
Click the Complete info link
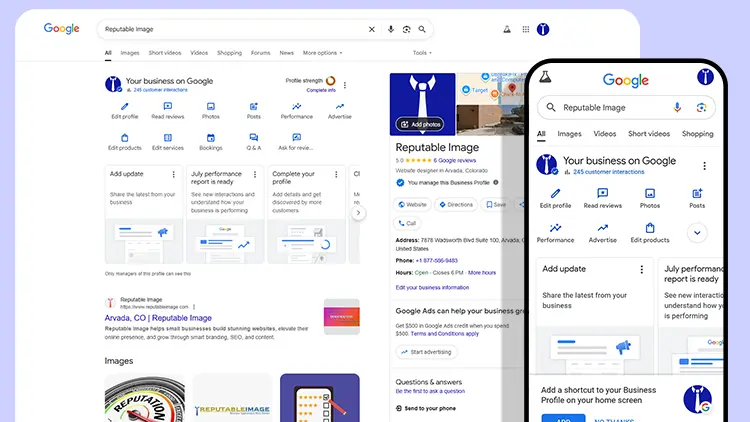click(x=321, y=90)
